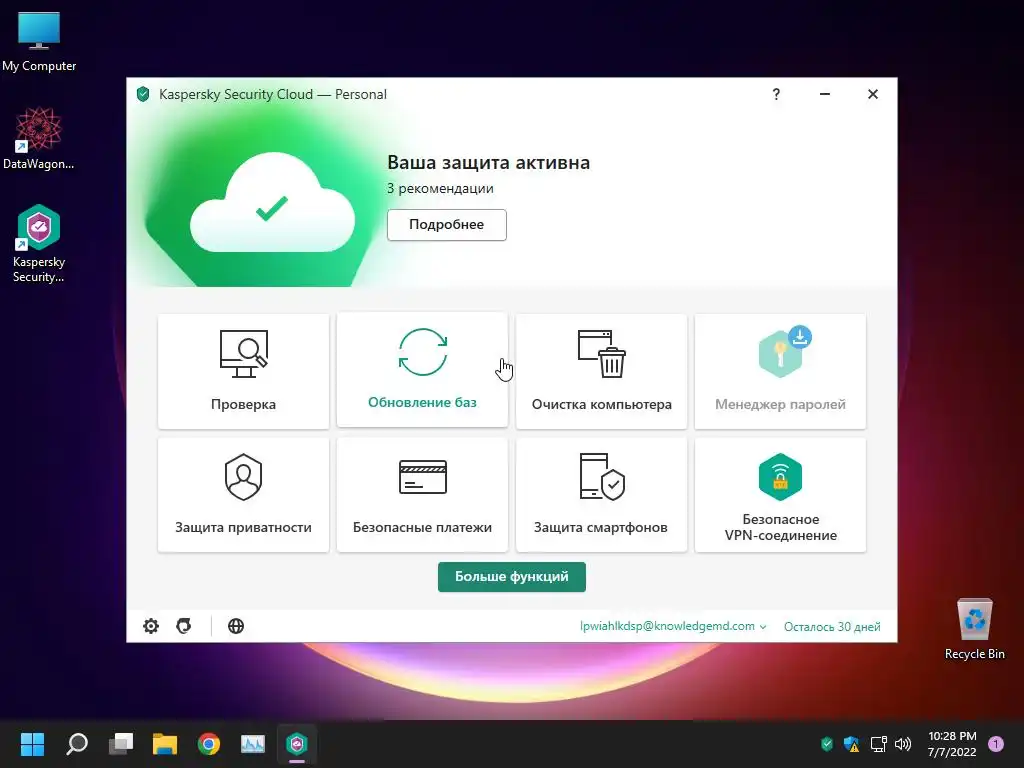Open Защита смартфонов tile
Image resolution: width=1024 pixels, height=768 pixels.
tap(601, 495)
